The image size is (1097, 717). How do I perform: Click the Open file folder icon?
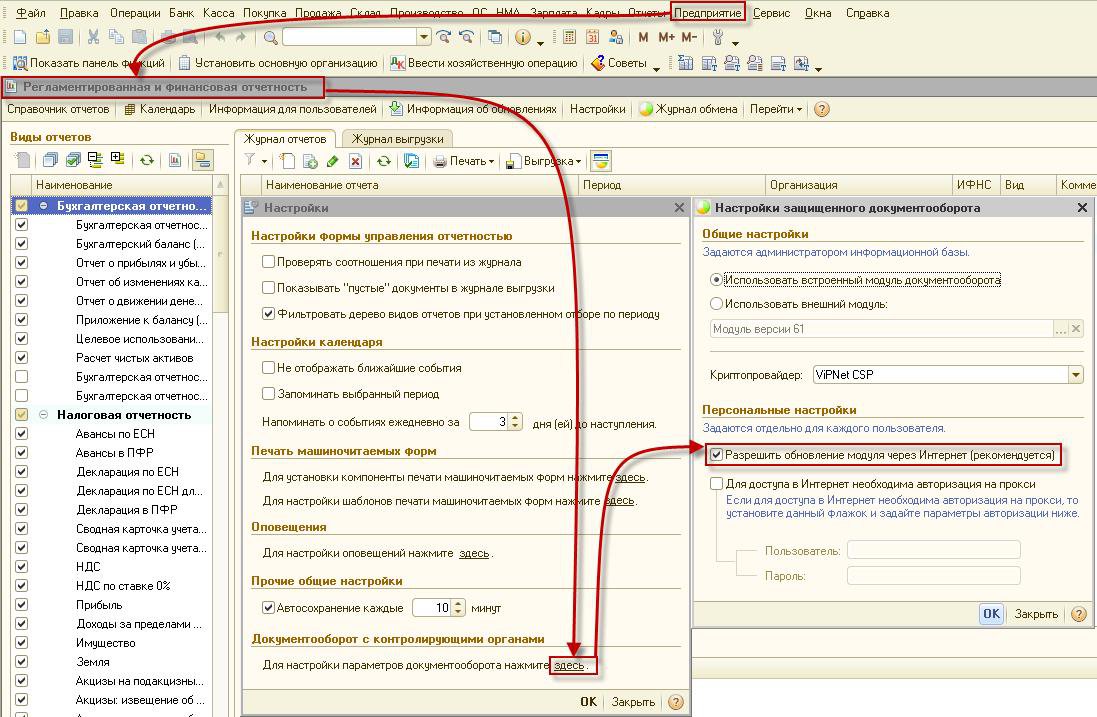43,37
